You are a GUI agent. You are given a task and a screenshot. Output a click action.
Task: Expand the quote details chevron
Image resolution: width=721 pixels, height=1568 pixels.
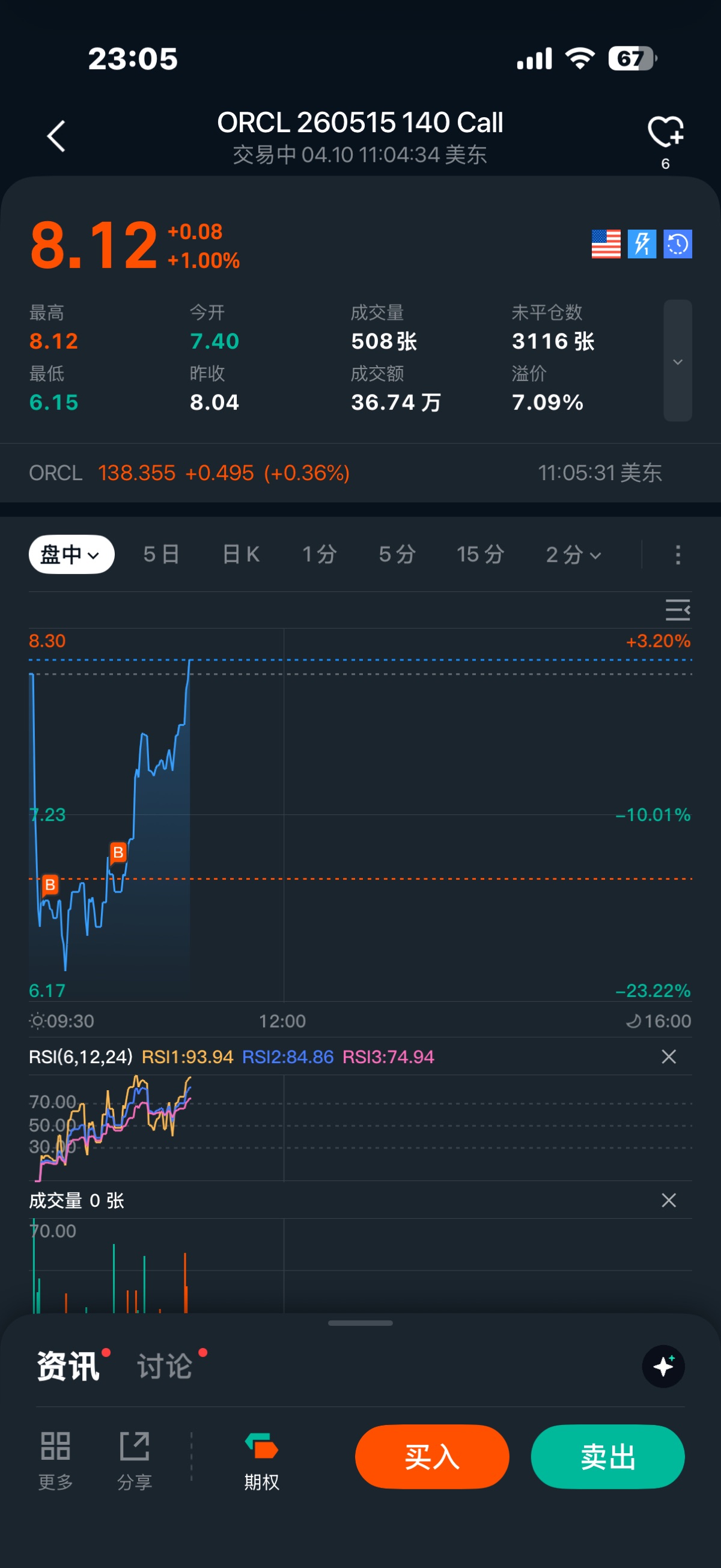tap(677, 361)
